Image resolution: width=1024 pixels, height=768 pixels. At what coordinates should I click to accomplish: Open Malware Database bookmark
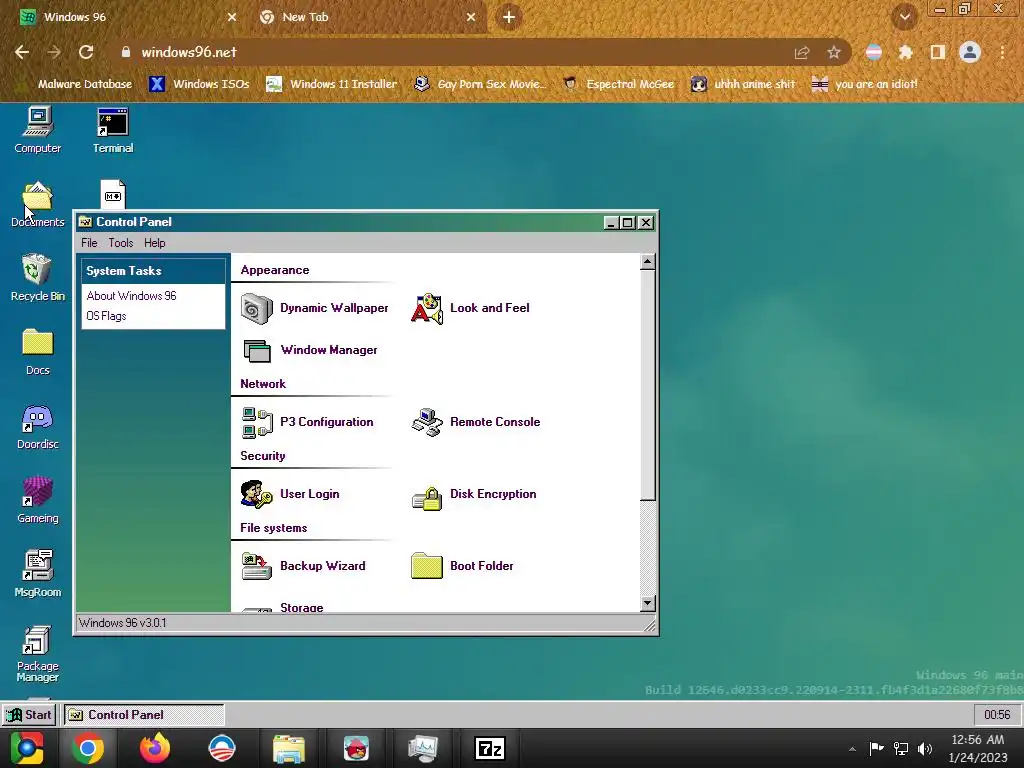[x=74, y=84]
